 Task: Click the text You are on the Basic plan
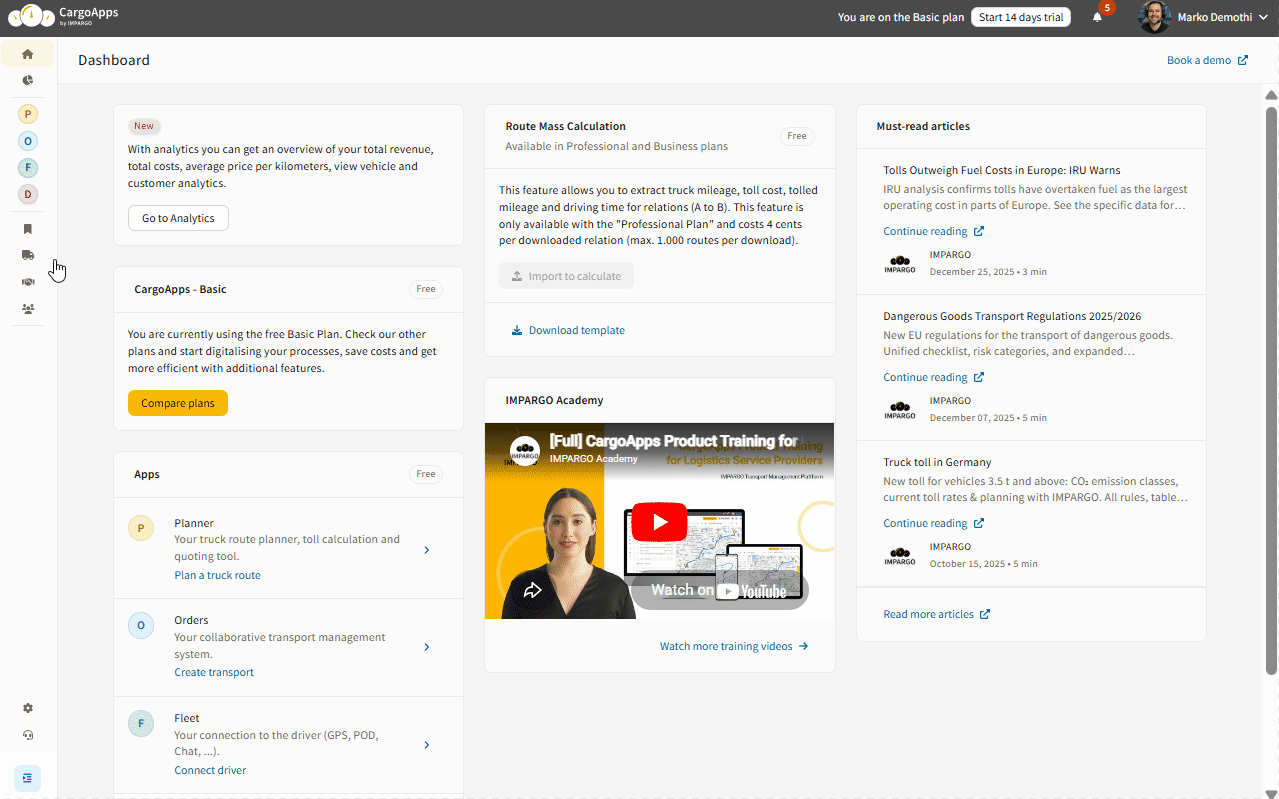[901, 17]
